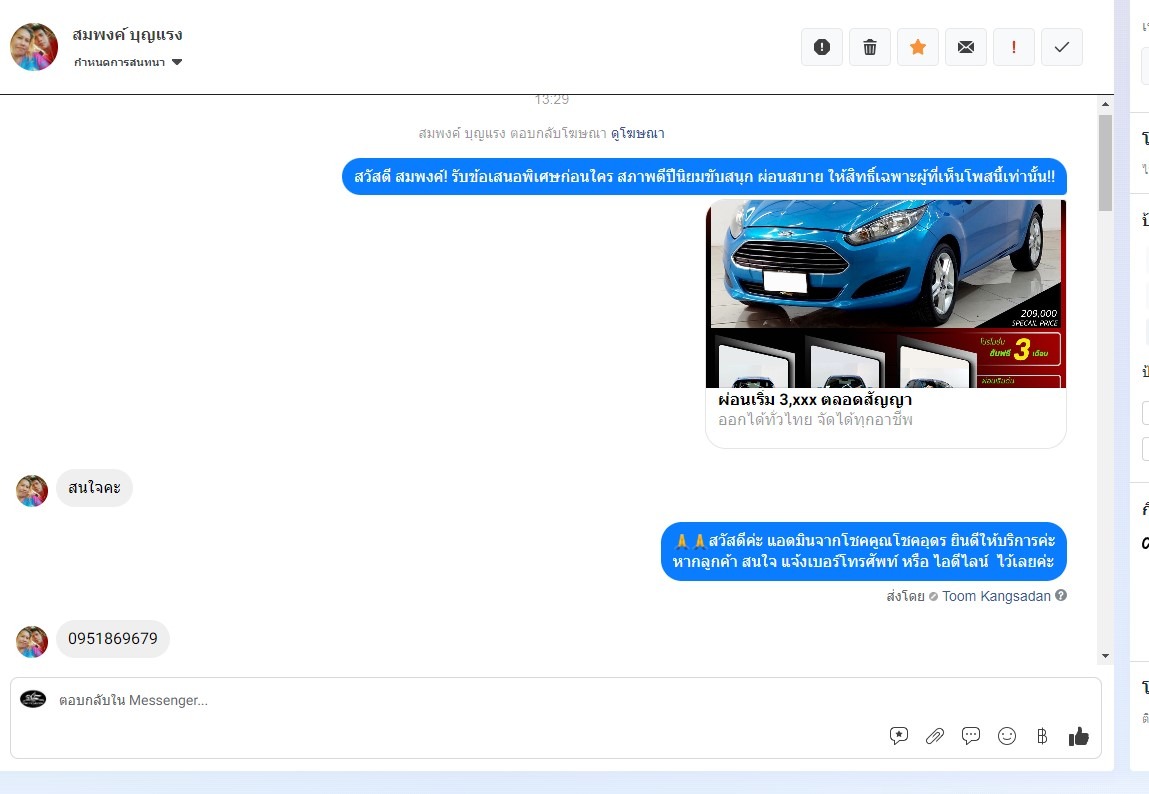Click avatar next to สนใจคะ message
This screenshot has width=1149, height=794.
[x=32, y=491]
